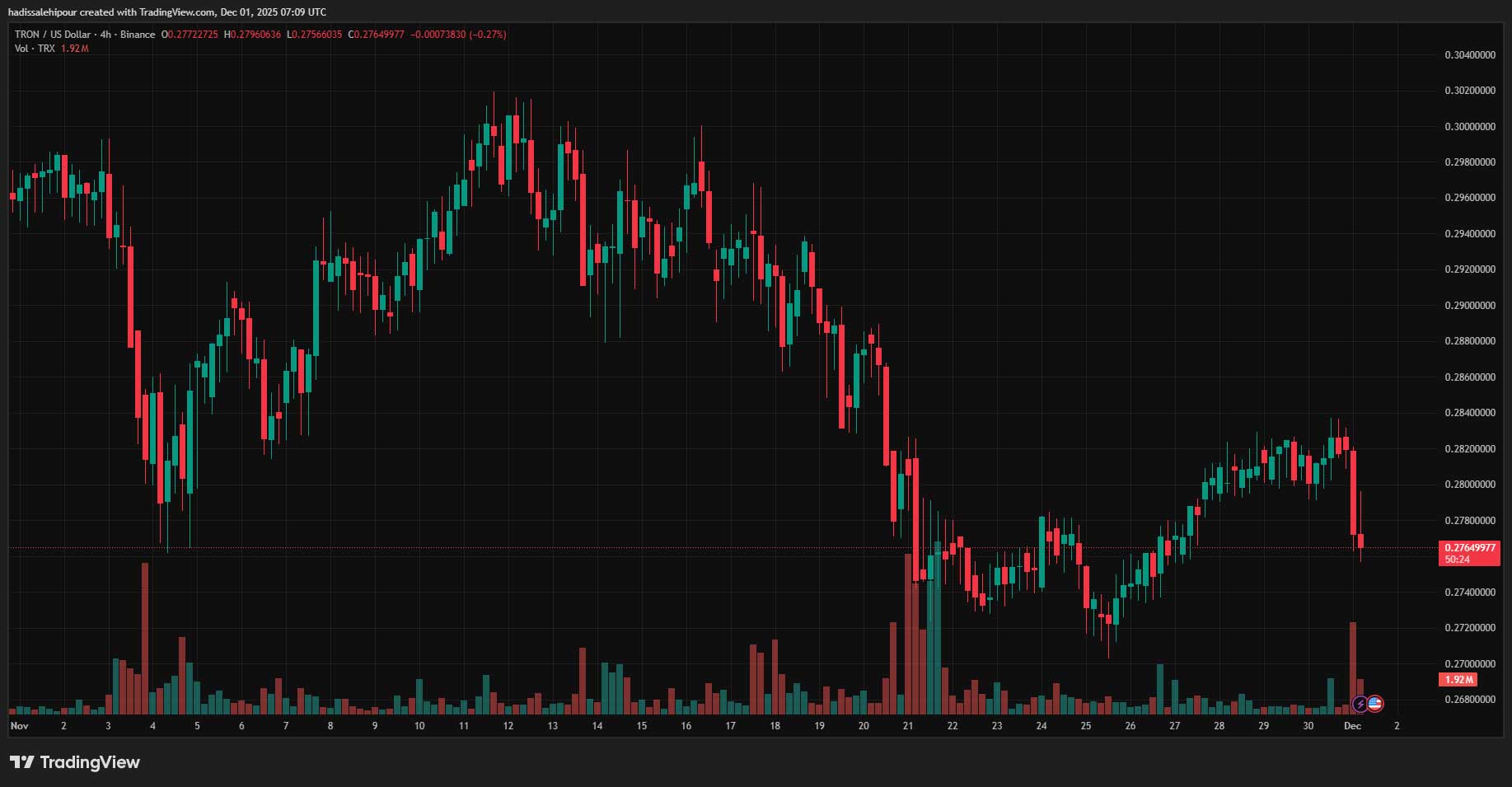Click the Vol · TRX indicator label
The width and height of the screenshot is (1512, 787).
click(35, 49)
